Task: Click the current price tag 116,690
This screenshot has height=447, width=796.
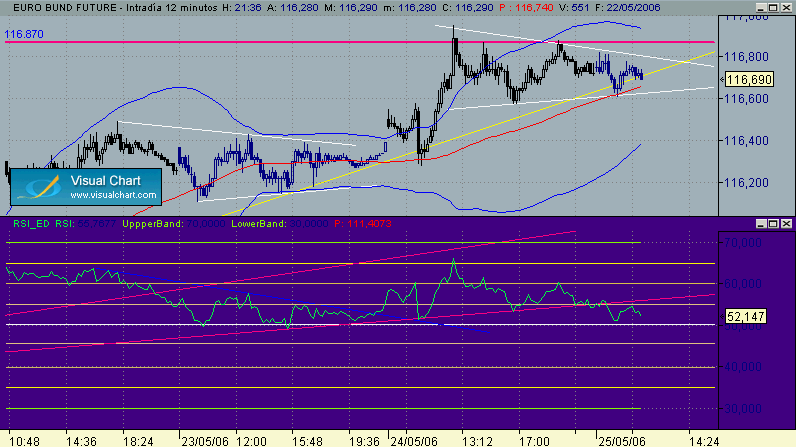Action: pyautogui.click(x=749, y=80)
